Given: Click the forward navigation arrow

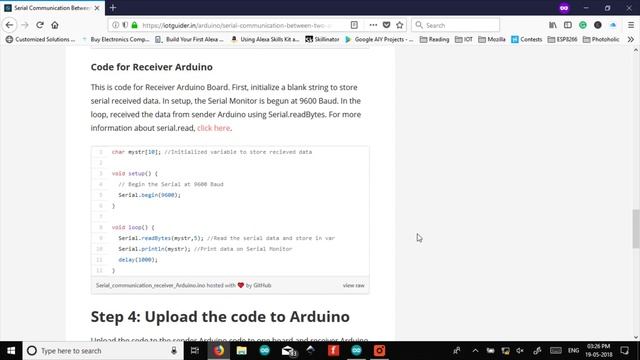Looking at the screenshot, I should tap(25, 25).
